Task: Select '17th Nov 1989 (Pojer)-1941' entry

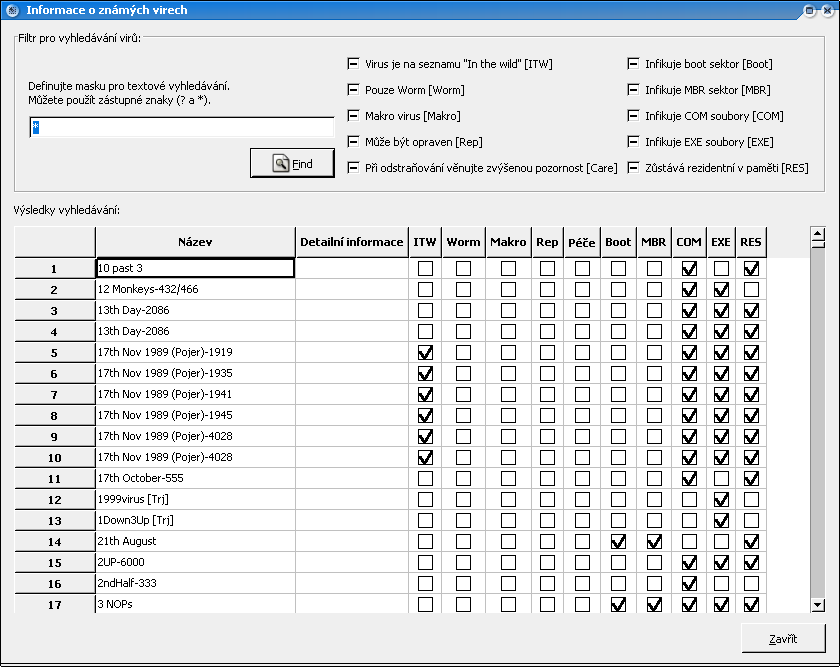Action: (195, 394)
